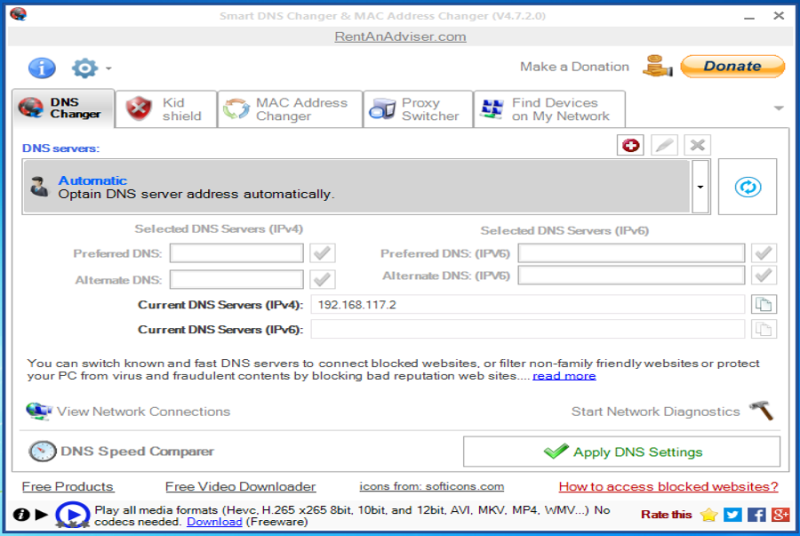Copy current IPv4 DNS servers
The width and height of the screenshot is (800, 536).
[764, 304]
